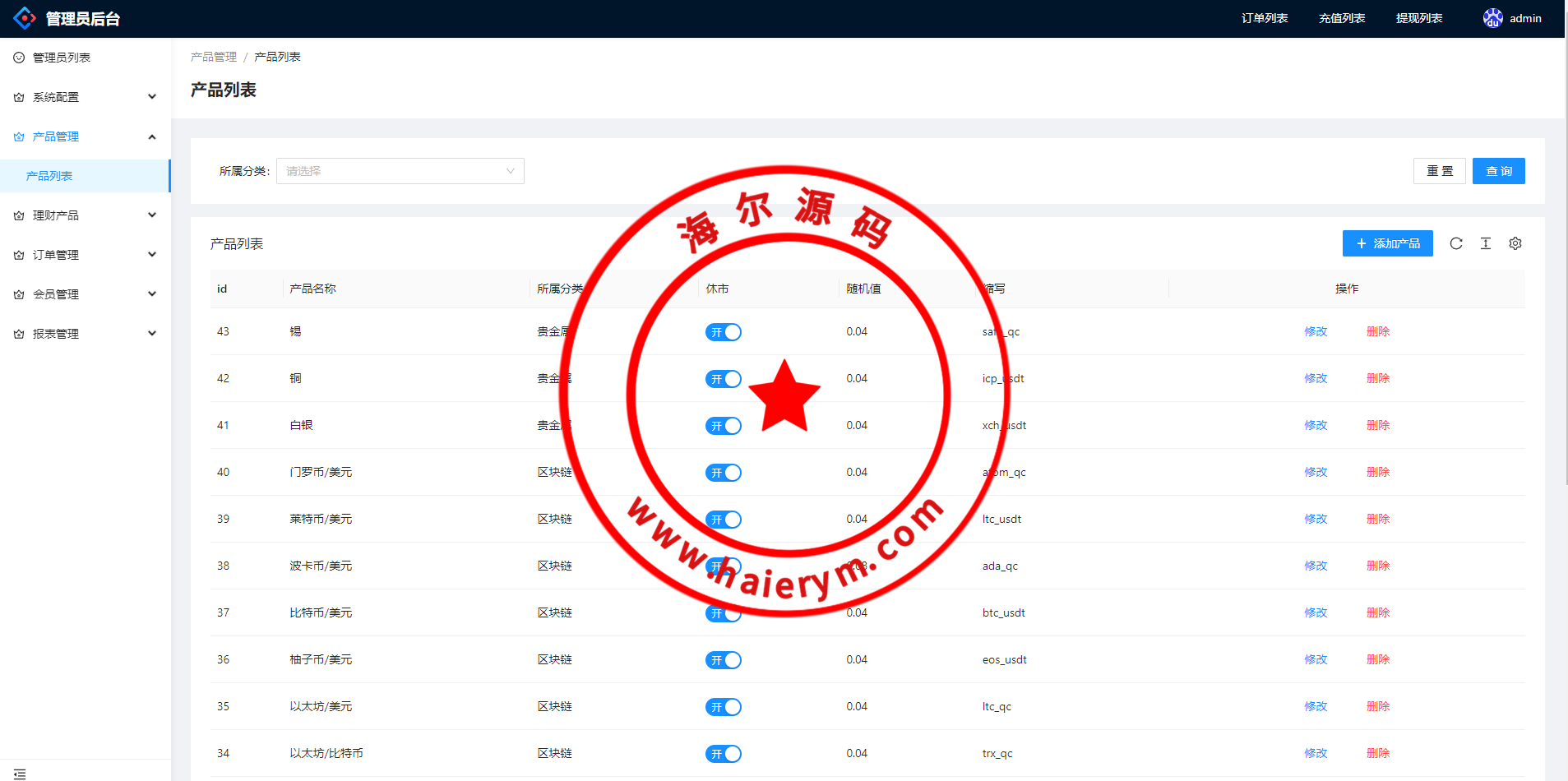Image resolution: width=1568 pixels, height=781 pixels.
Task: Switch off 休市 for 以太坊/比特币
Action: [x=723, y=754]
